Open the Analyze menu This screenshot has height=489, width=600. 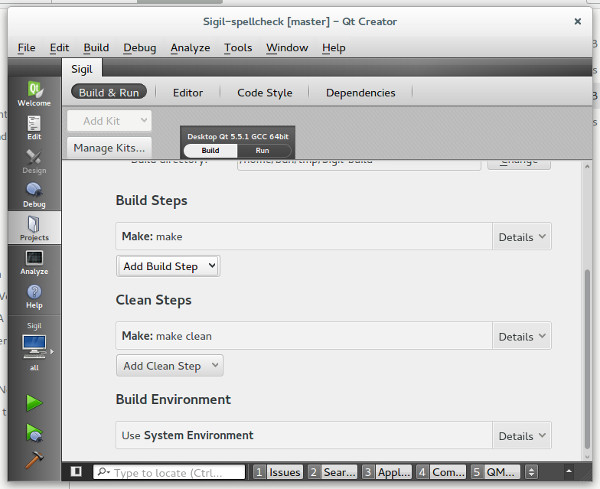(190, 47)
